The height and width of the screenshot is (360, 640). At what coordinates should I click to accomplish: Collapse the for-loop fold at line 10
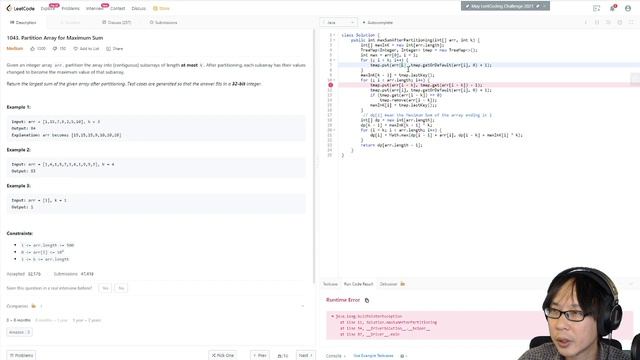click(x=335, y=80)
